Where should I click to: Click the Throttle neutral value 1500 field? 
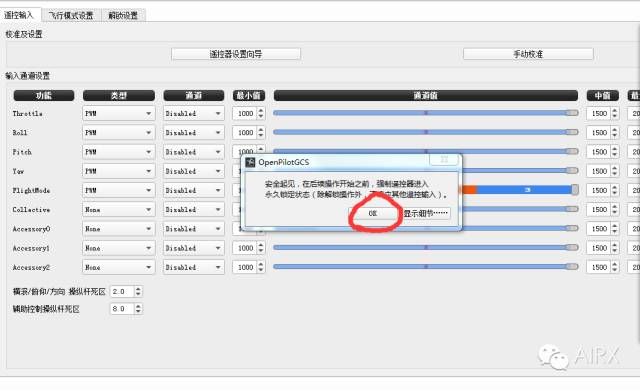tap(599, 113)
